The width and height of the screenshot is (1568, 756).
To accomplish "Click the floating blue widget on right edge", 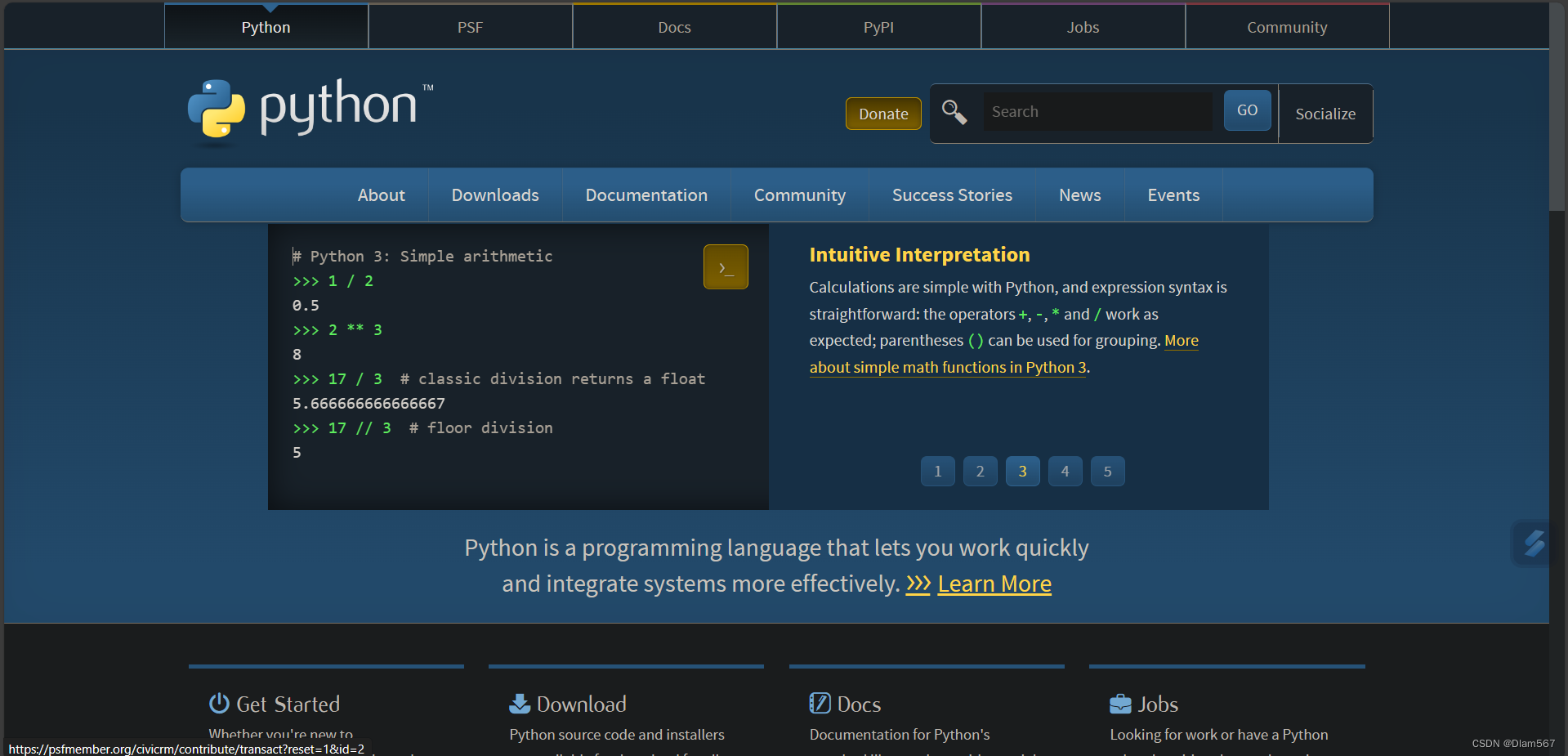I will pyautogui.click(x=1534, y=543).
